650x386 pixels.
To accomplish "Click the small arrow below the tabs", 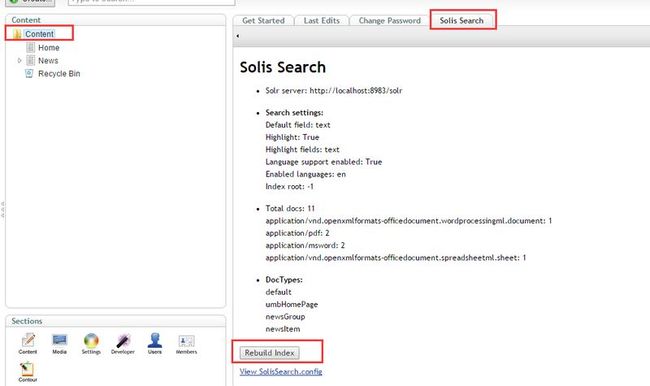I will (x=238, y=36).
